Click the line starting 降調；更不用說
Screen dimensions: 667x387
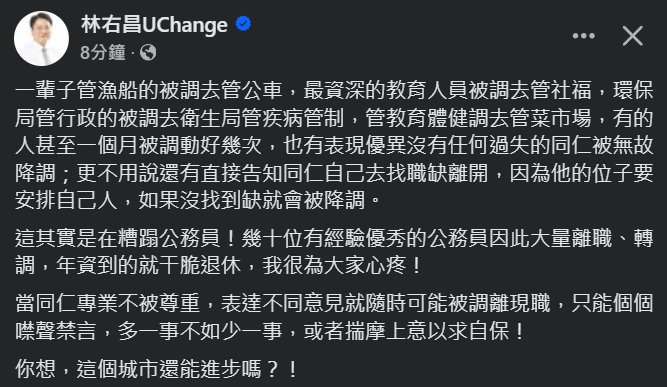point(334,173)
